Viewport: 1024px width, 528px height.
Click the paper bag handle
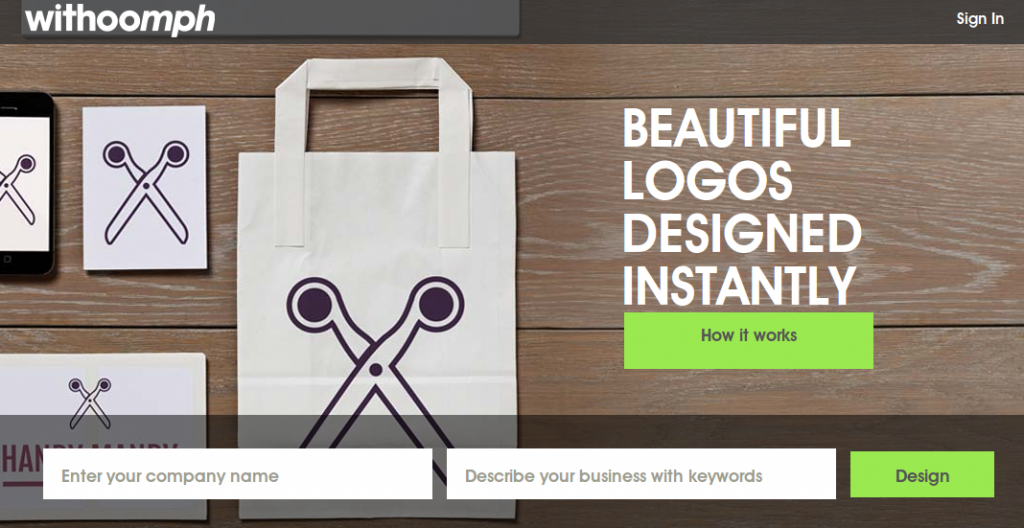(373, 152)
